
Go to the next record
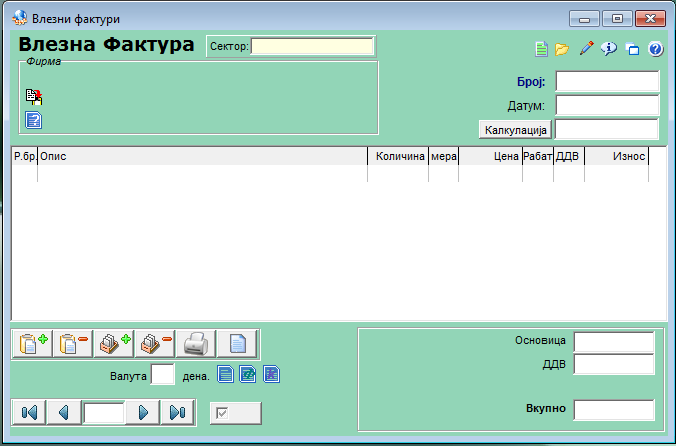(143, 412)
